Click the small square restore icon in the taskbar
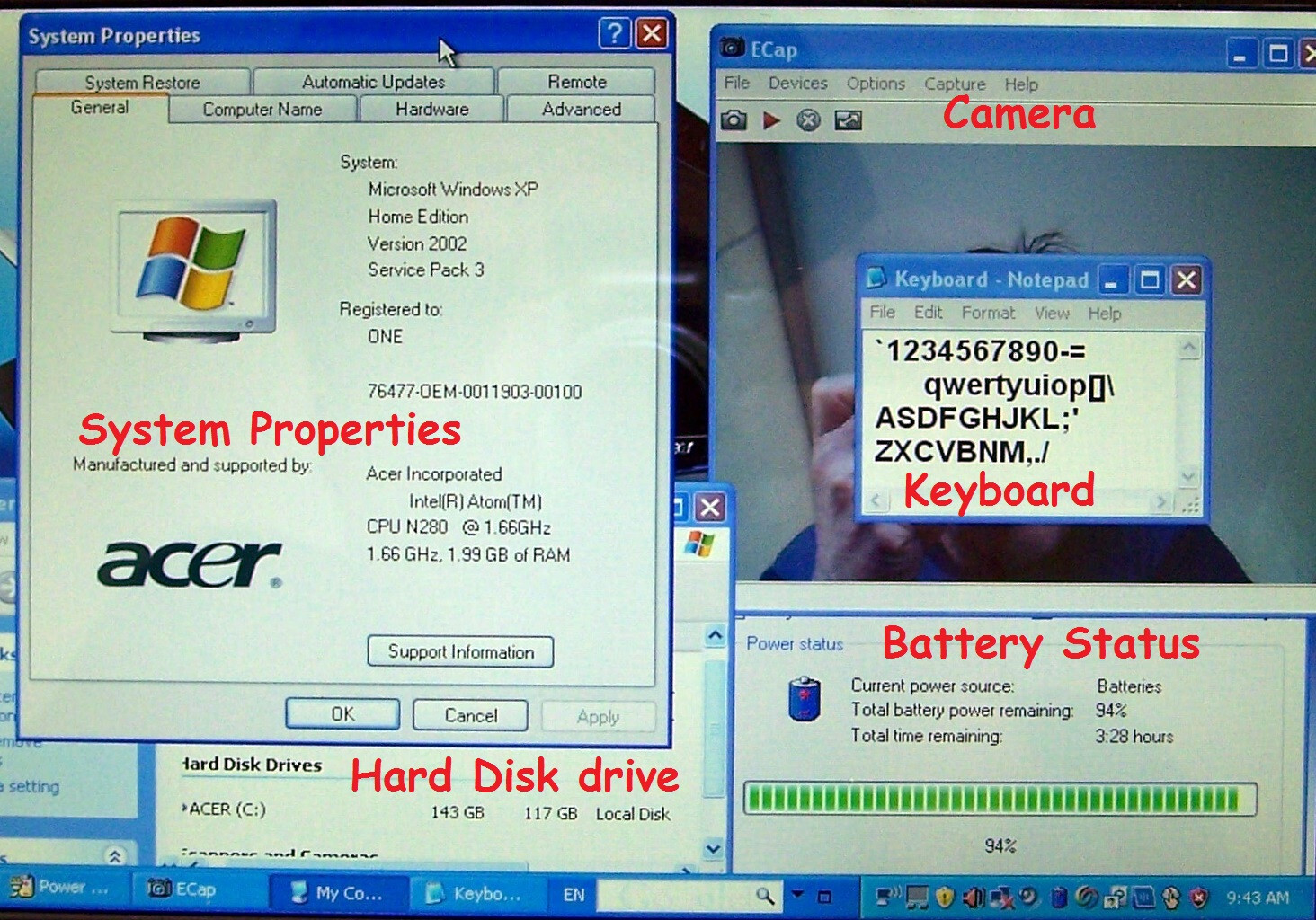Screen dimensions: 1316x920 (824, 896)
